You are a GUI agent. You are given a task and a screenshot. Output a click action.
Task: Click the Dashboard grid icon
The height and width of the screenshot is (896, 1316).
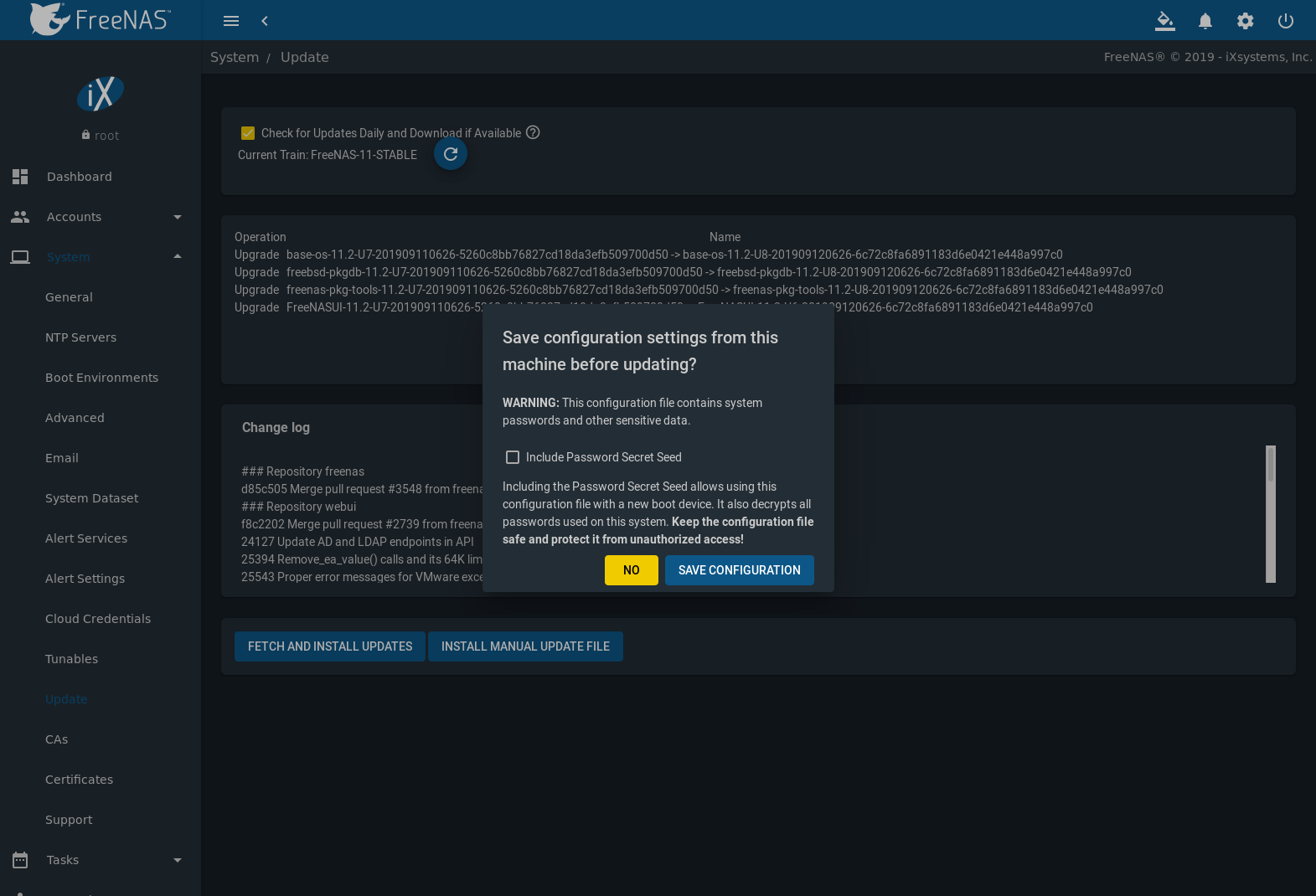tap(20, 177)
